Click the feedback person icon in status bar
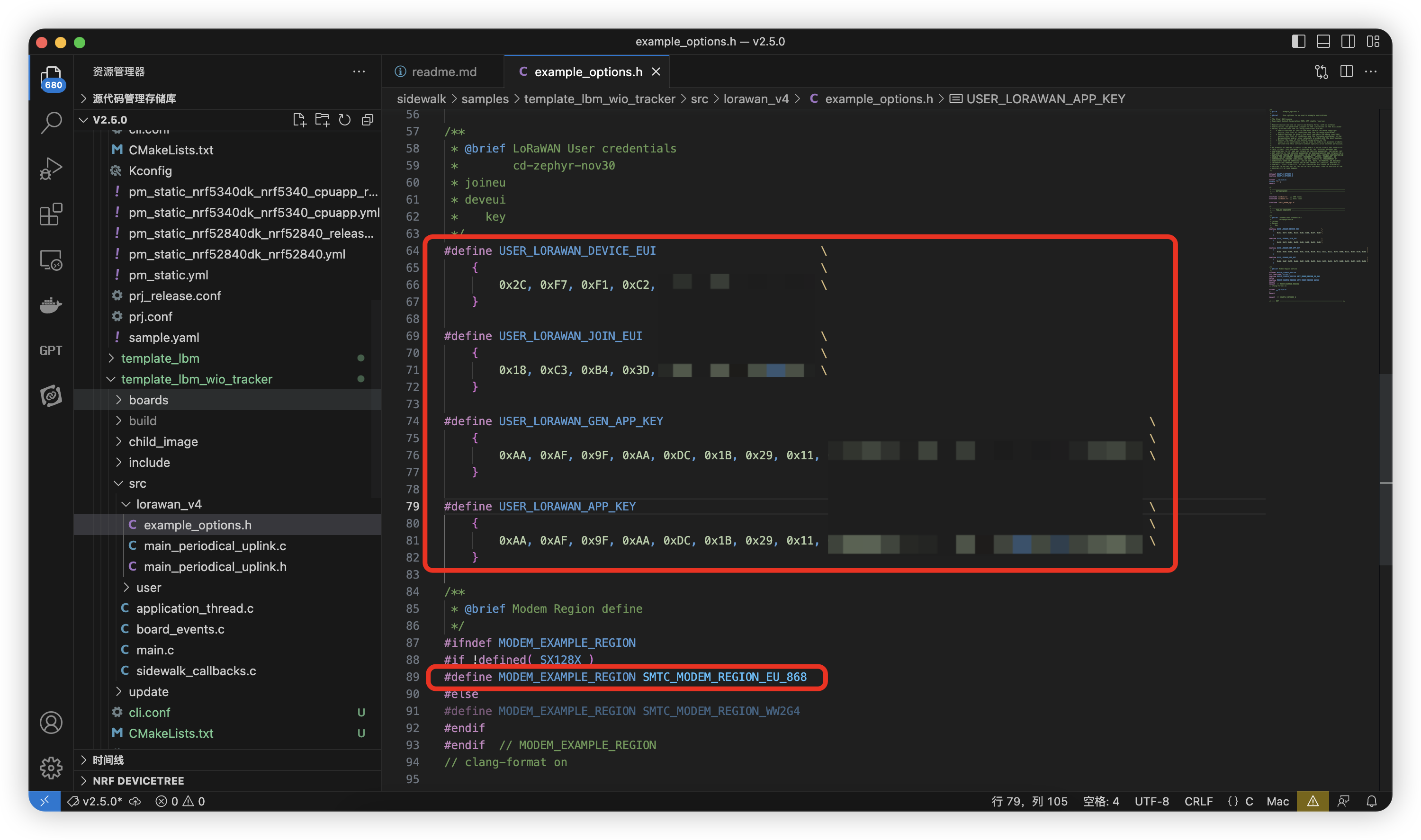 tap(1343, 801)
